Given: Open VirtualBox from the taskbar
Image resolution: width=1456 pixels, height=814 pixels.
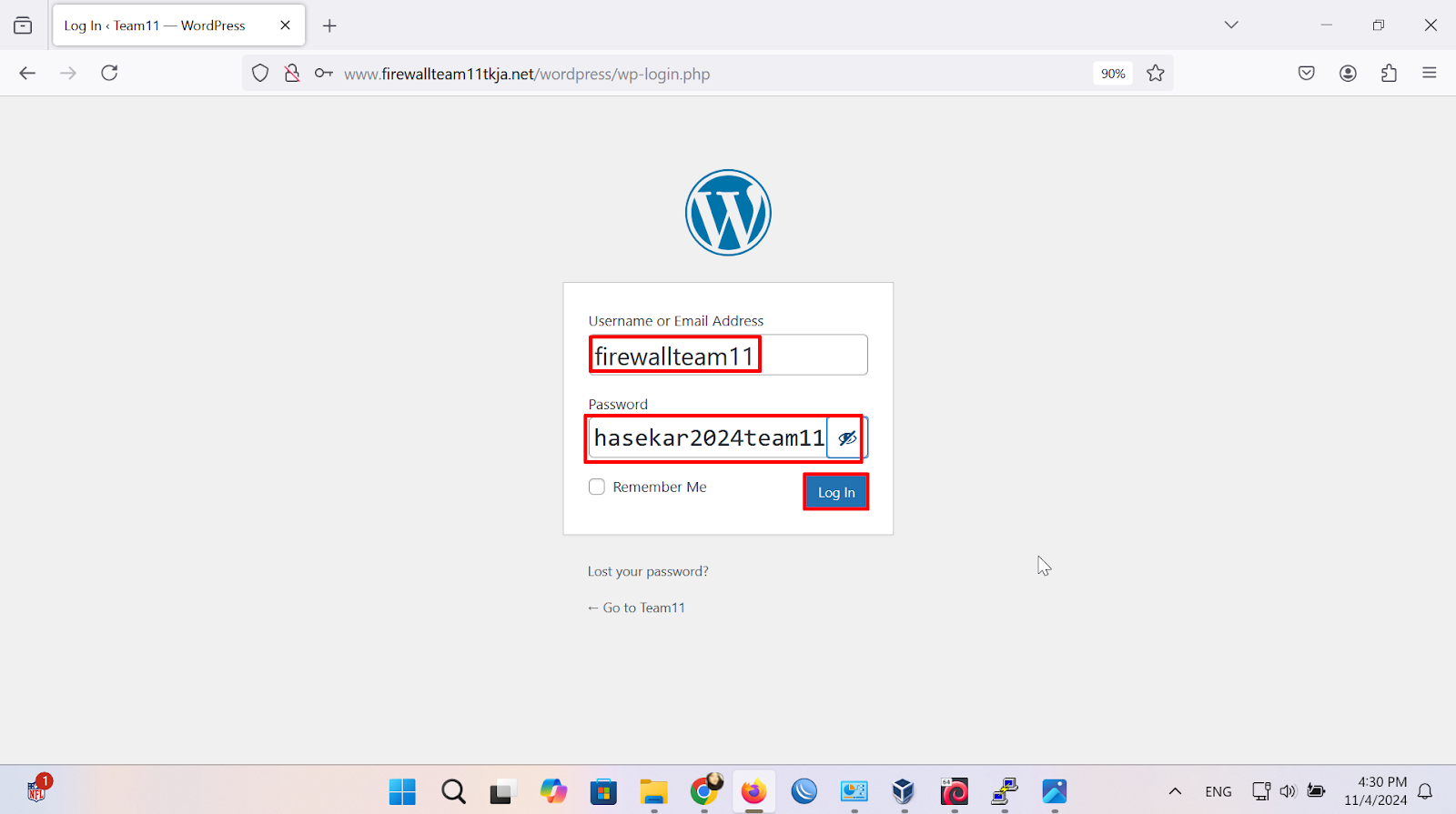Looking at the screenshot, I should [903, 791].
